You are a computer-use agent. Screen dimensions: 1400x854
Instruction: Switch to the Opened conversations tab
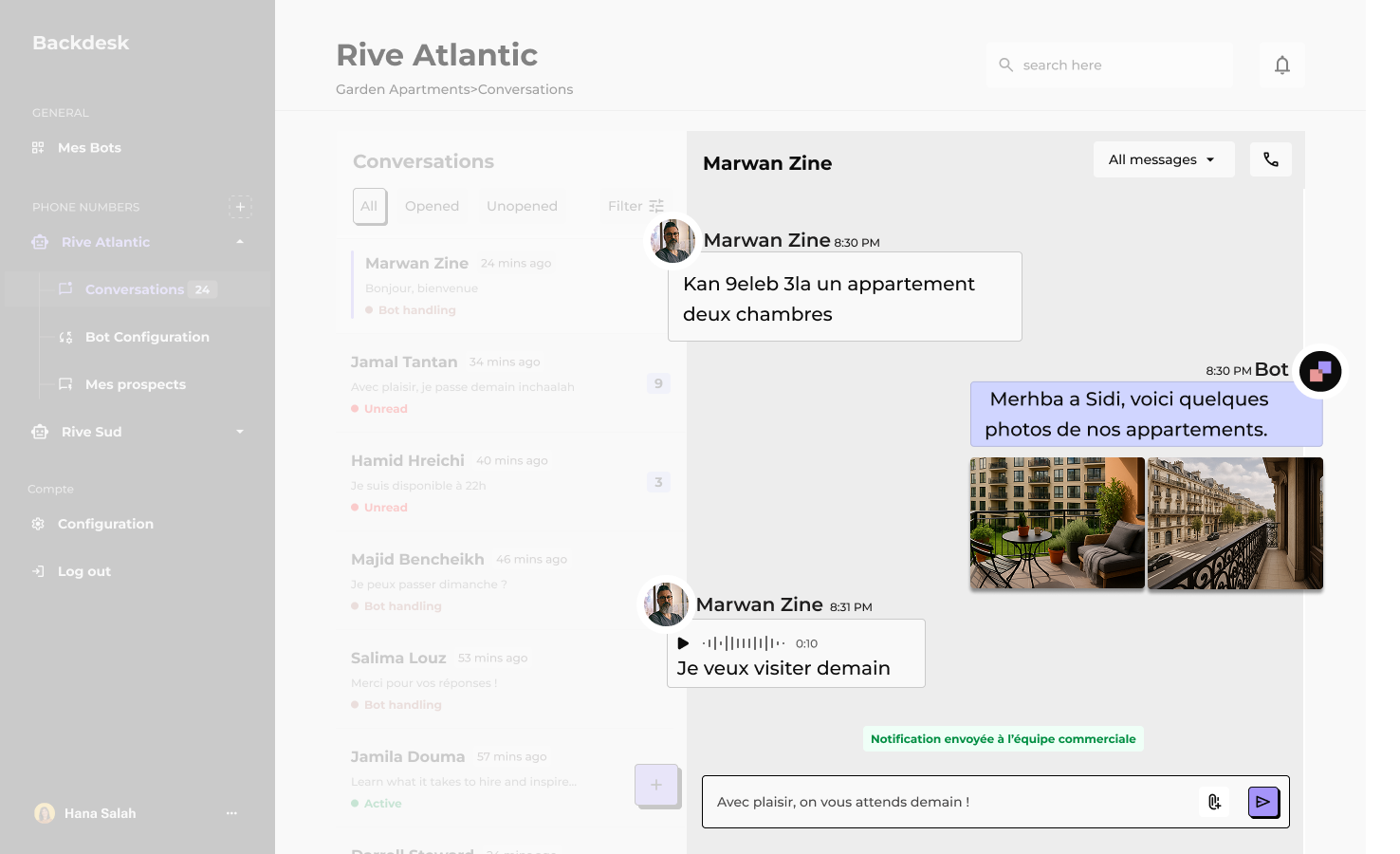[x=432, y=206]
